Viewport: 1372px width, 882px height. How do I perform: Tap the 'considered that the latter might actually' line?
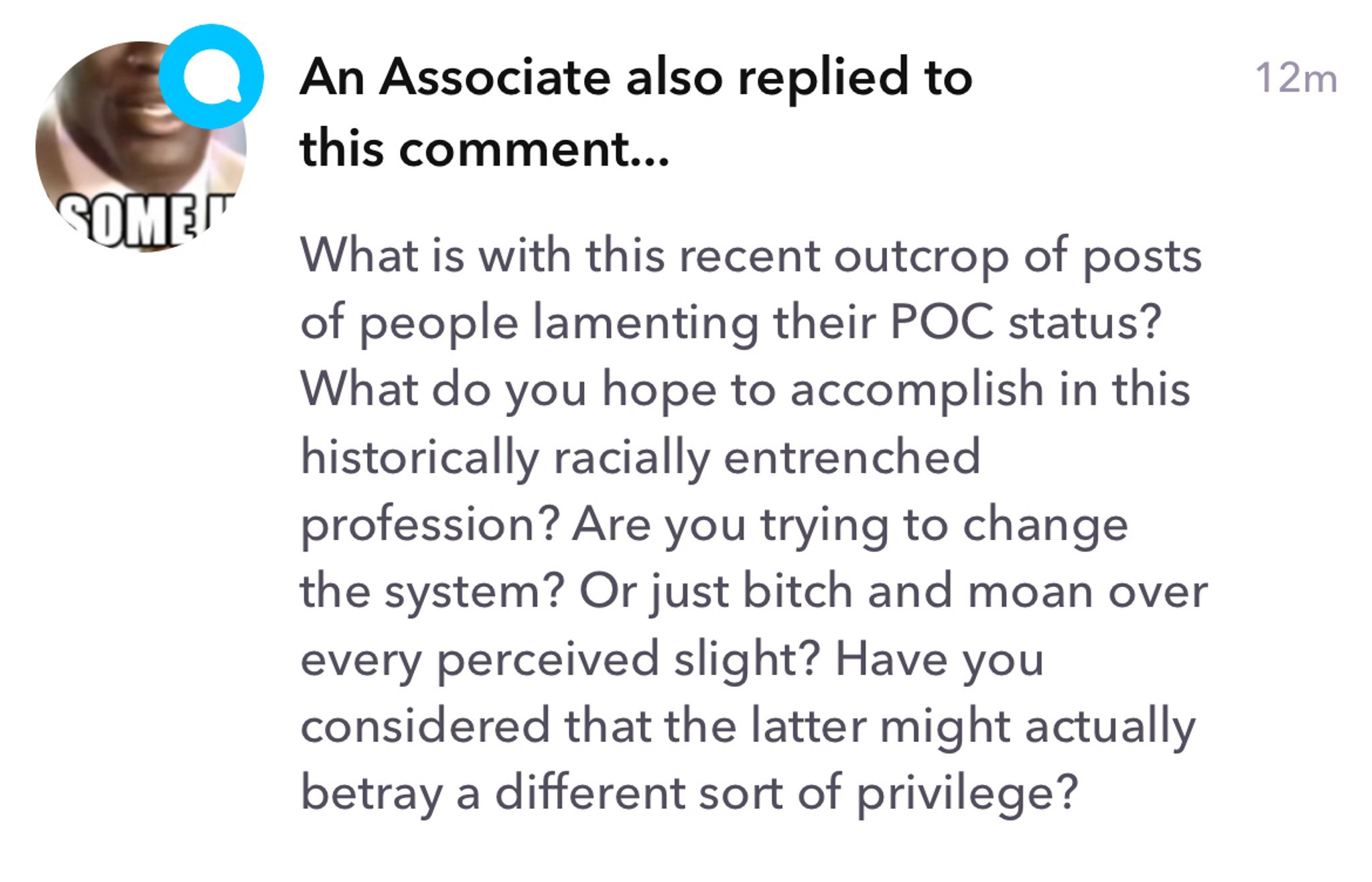click(748, 726)
